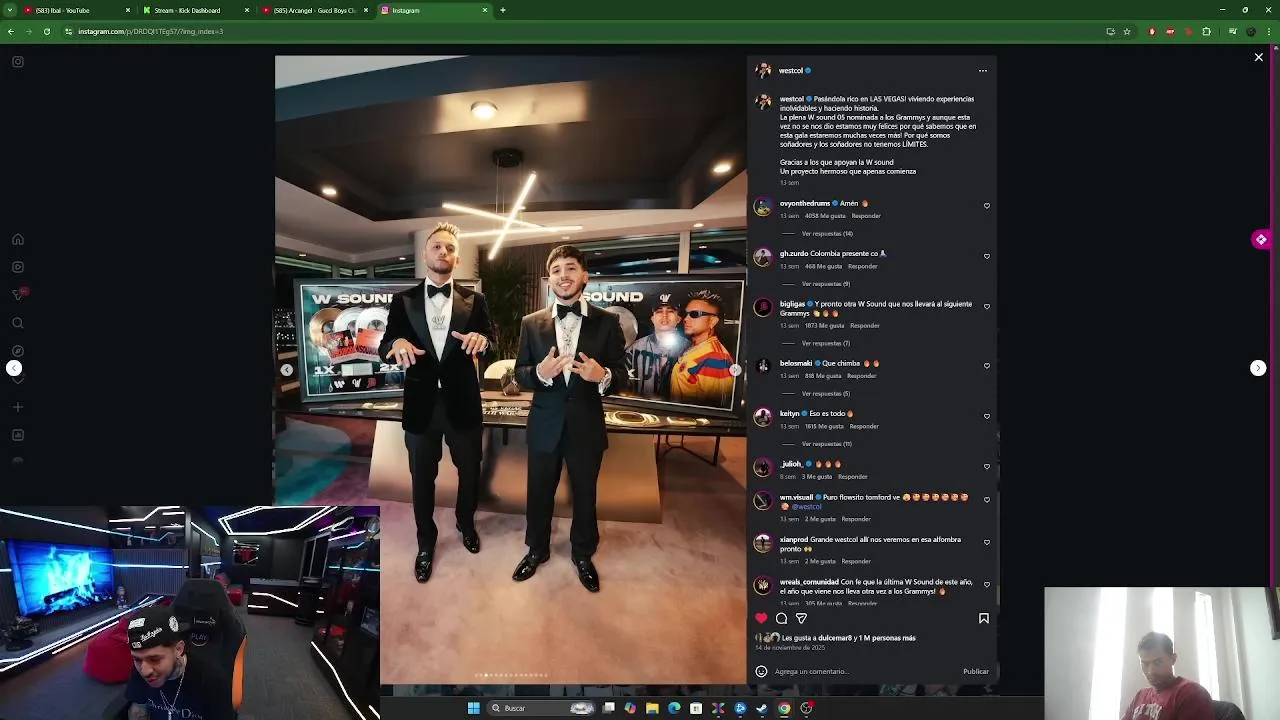
Task: Bookmark this page with star icon
Action: pos(1127,31)
